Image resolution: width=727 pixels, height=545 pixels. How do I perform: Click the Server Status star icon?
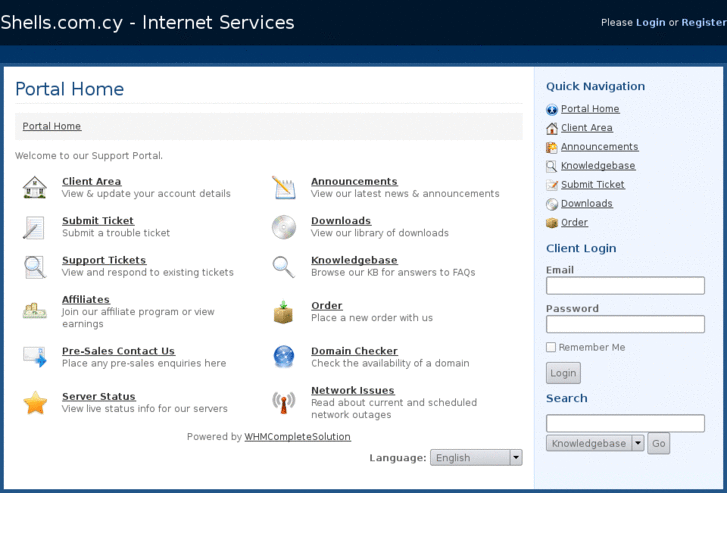tap(35, 403)
